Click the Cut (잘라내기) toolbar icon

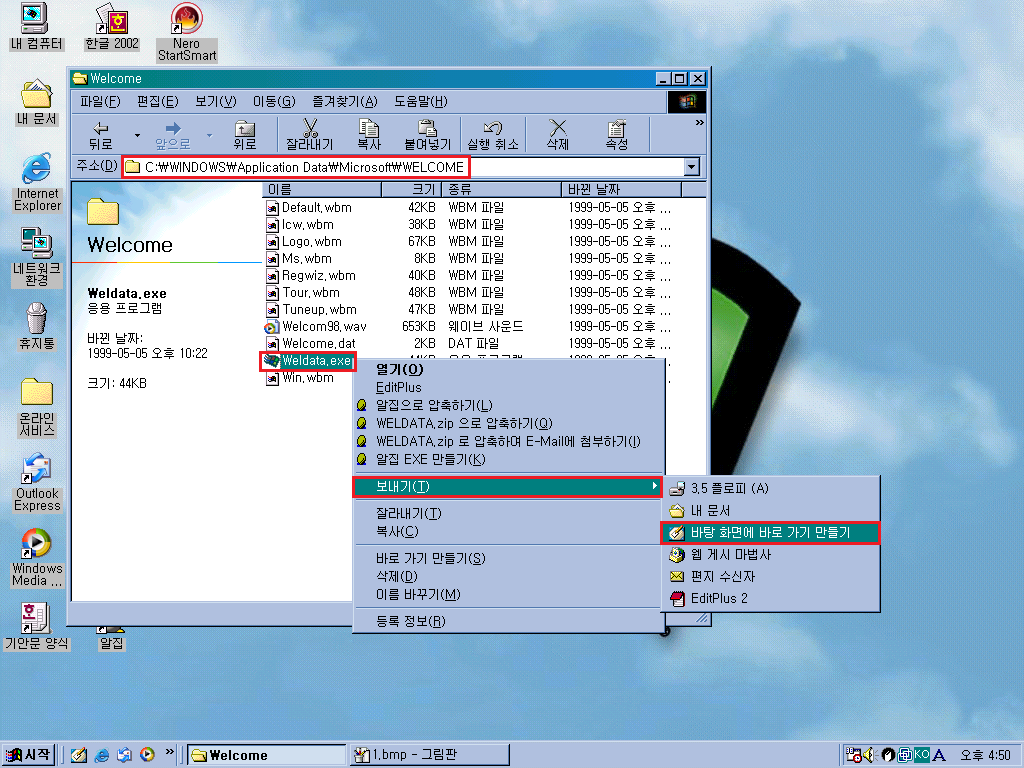[x=309, y=134]
